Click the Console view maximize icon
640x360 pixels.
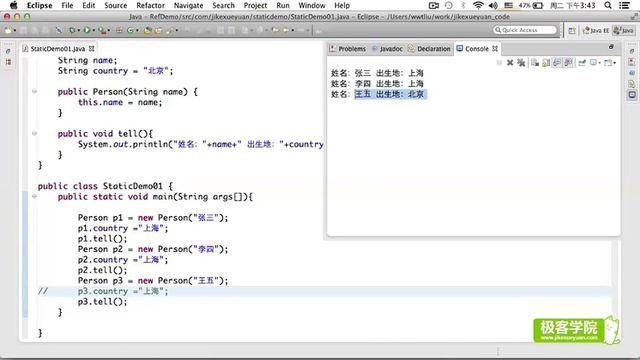611,47
